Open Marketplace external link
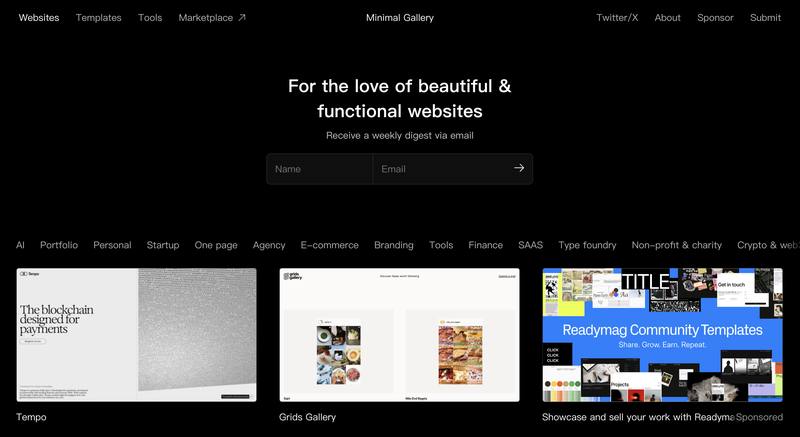 tap(212, 17)
